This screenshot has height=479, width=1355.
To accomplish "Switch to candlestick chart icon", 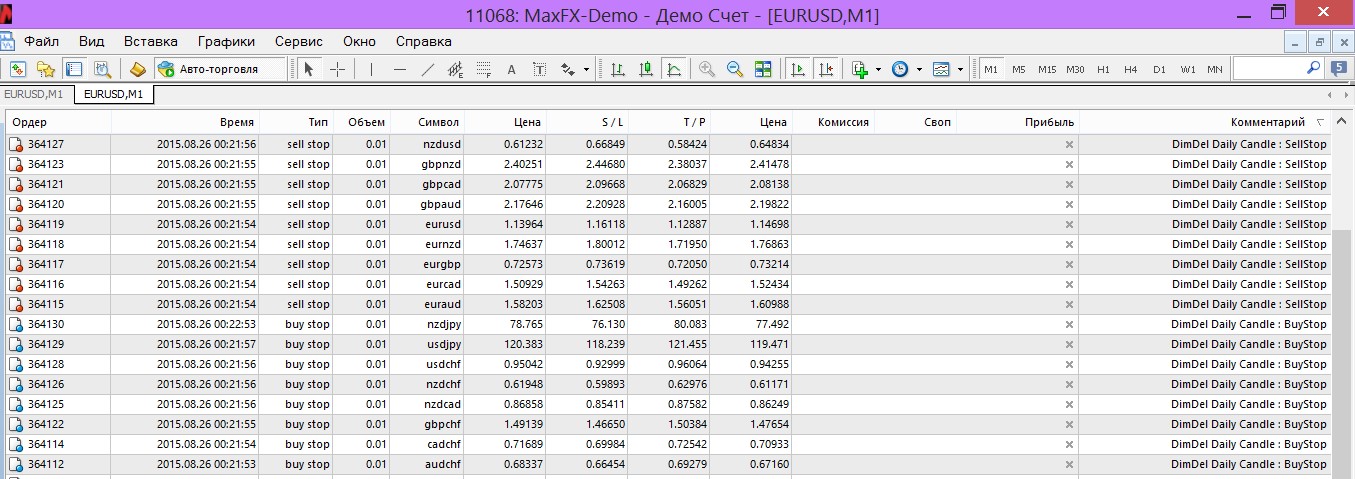I will [645, 69].
